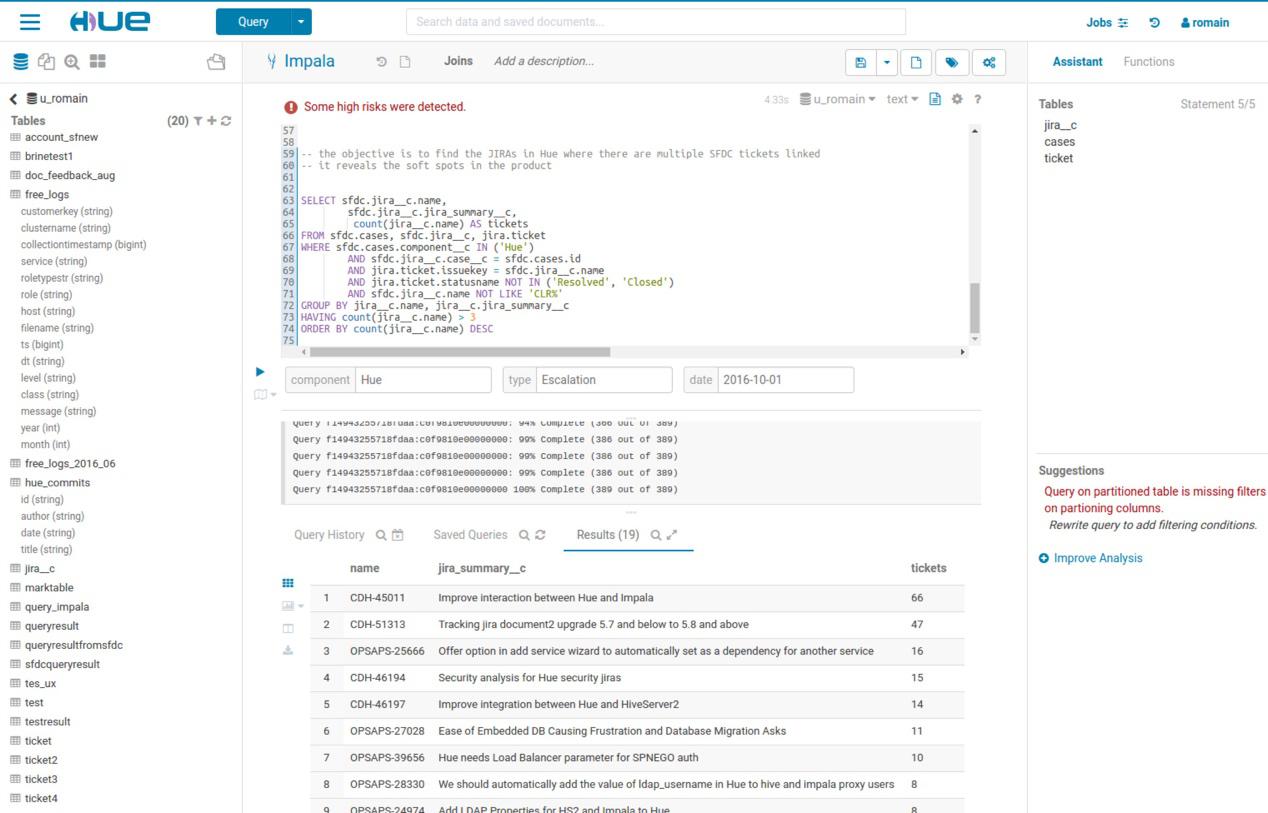Click the author (string) column

52,516
